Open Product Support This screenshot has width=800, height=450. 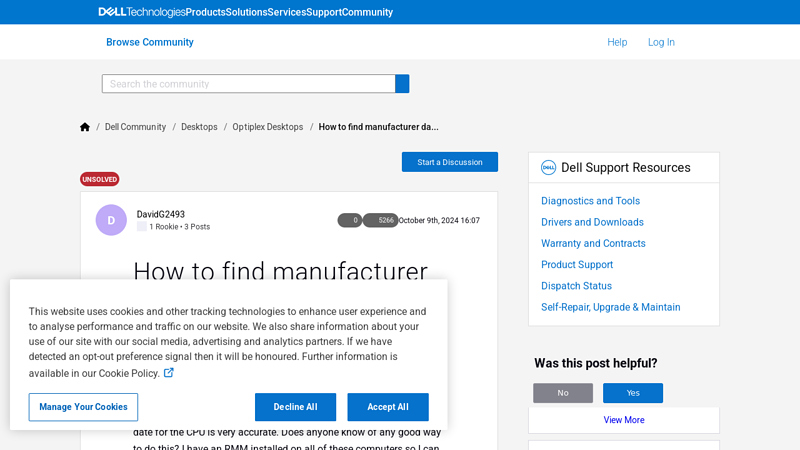(577, 265)
